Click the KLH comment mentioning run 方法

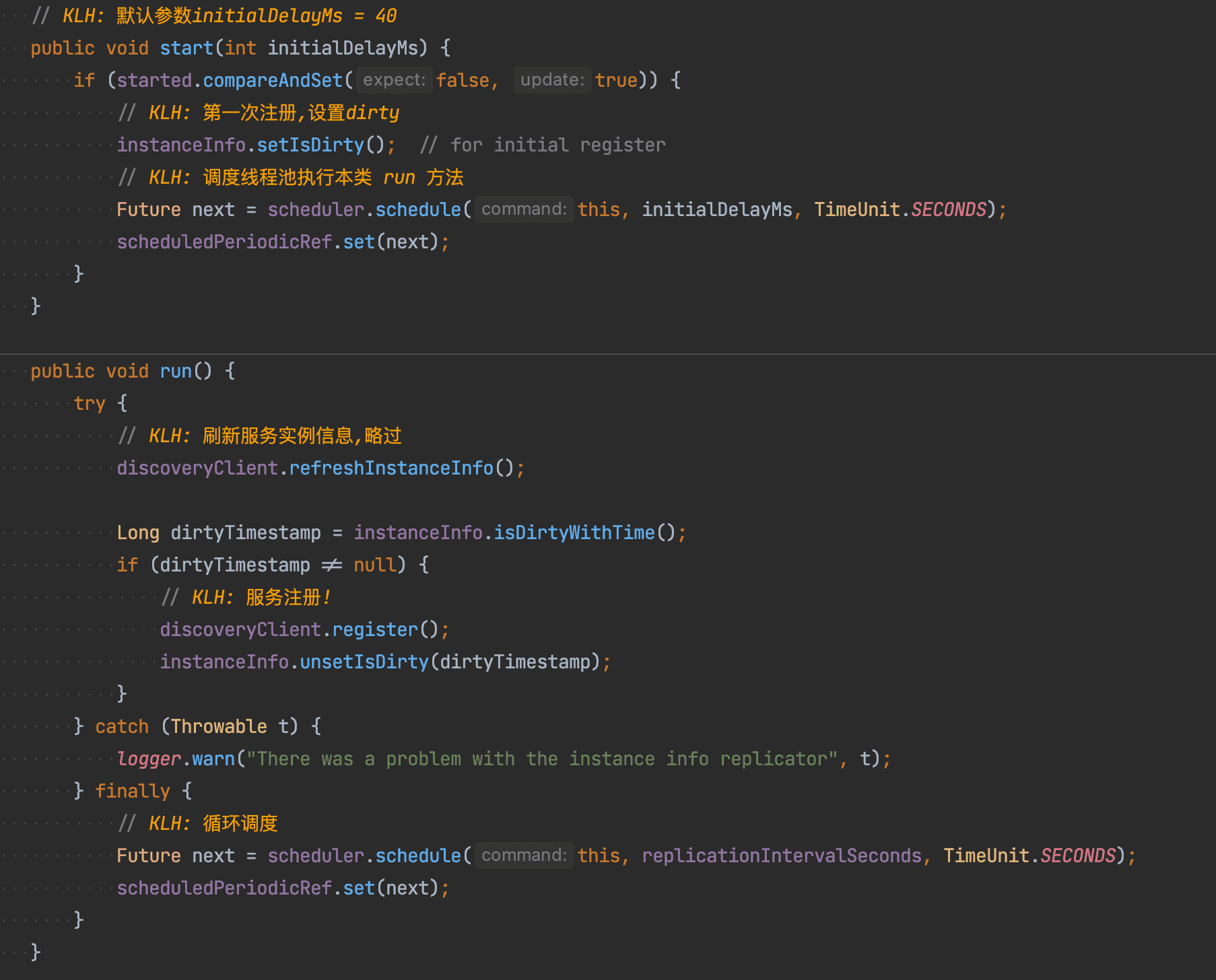(290, 177)
